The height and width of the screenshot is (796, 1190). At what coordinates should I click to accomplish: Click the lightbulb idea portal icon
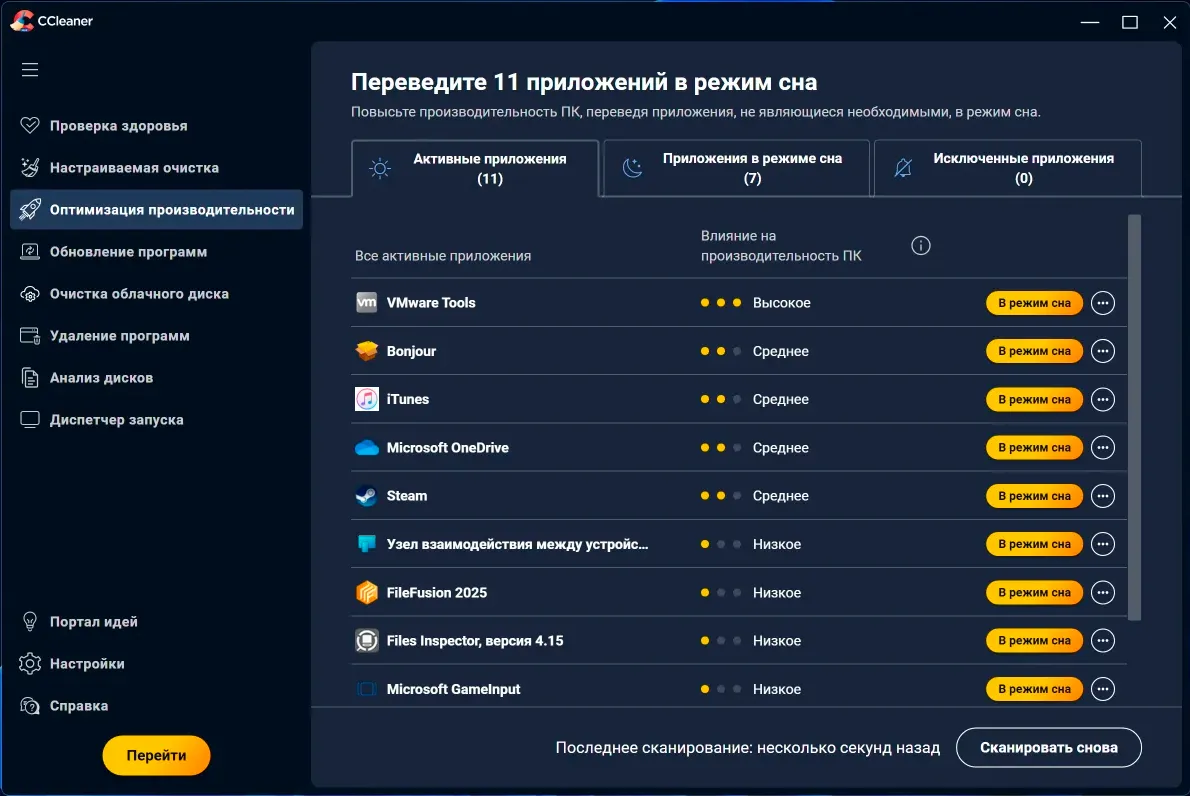coord(30,621)
